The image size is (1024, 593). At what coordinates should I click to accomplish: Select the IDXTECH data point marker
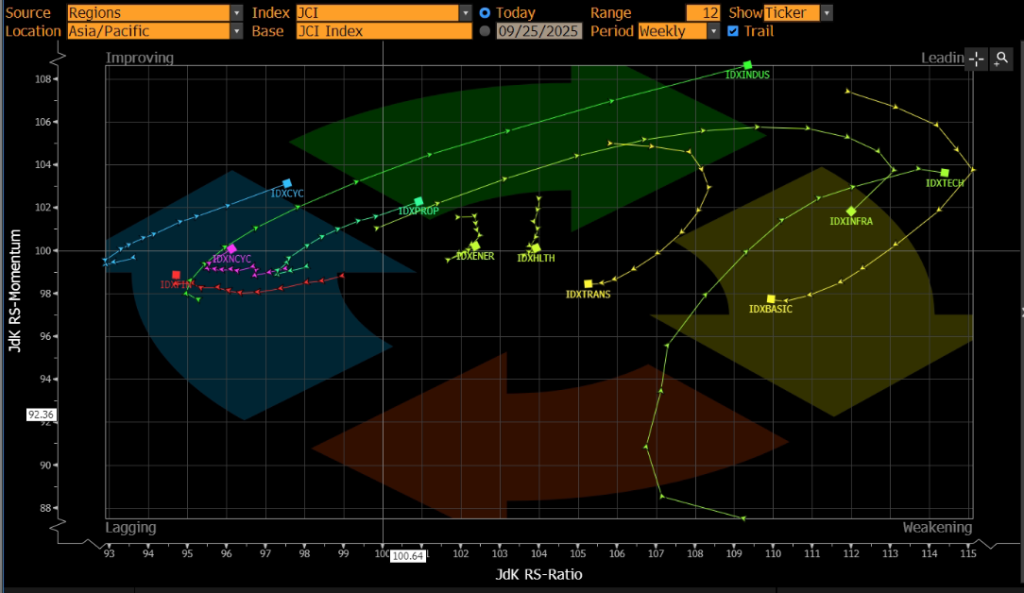click(x=945, y=173)
